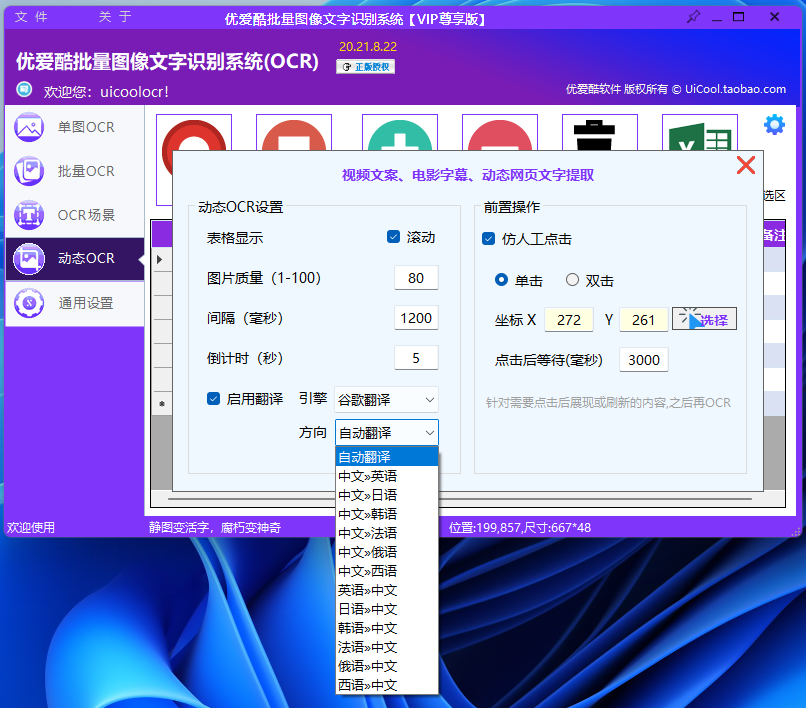The height and width of the screenshot is (708, 806).
Task: Disable the 启用翻译 checkbox
Action: [213, 398]
